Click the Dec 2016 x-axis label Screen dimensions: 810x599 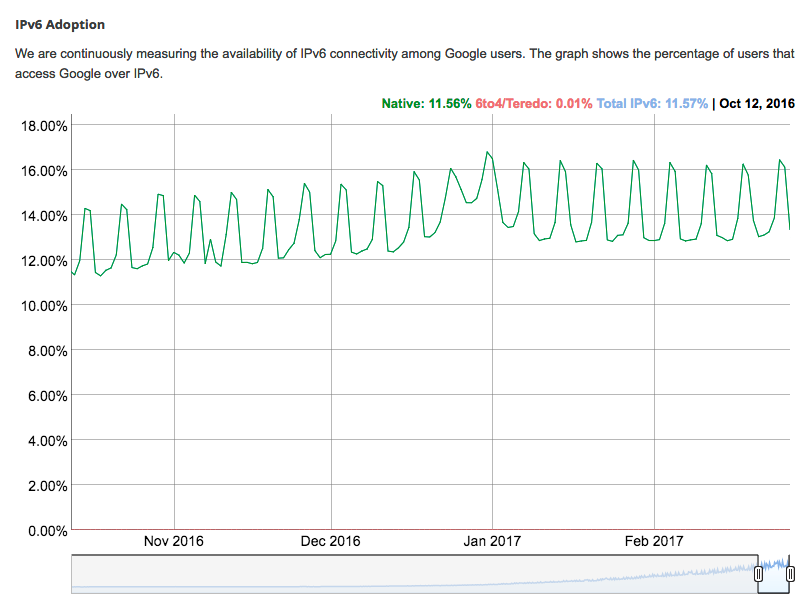tap(330, 541)
